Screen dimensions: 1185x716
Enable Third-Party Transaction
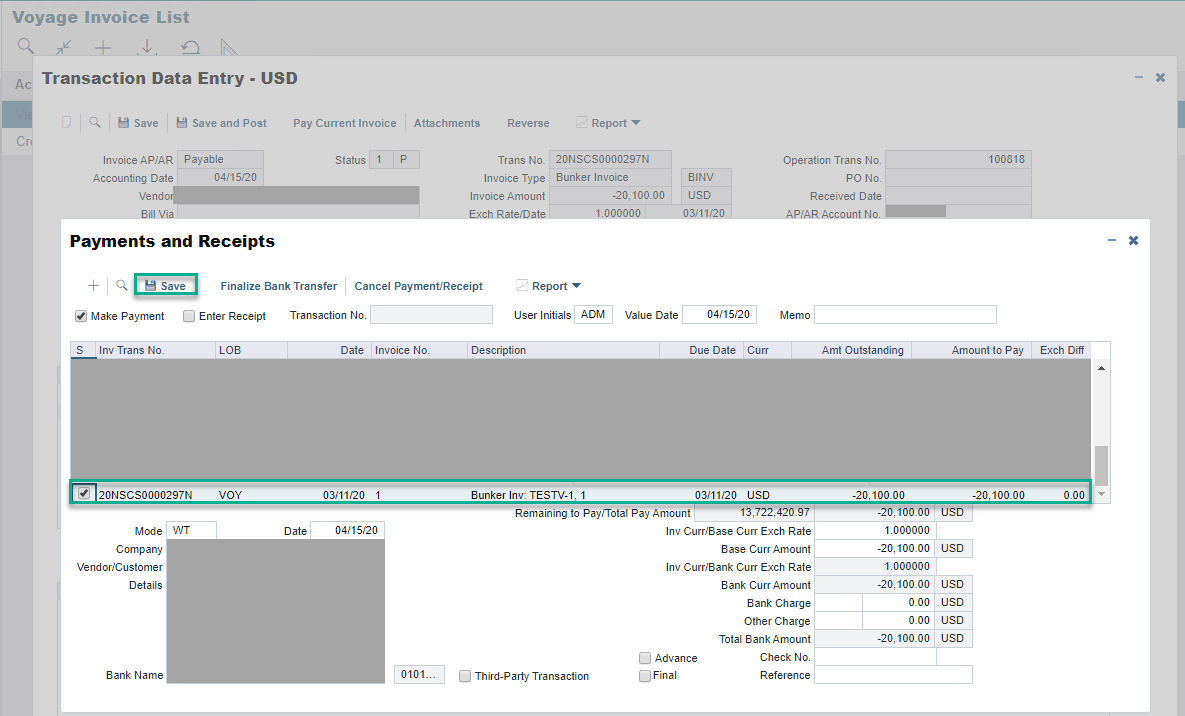tap(464, 675)
